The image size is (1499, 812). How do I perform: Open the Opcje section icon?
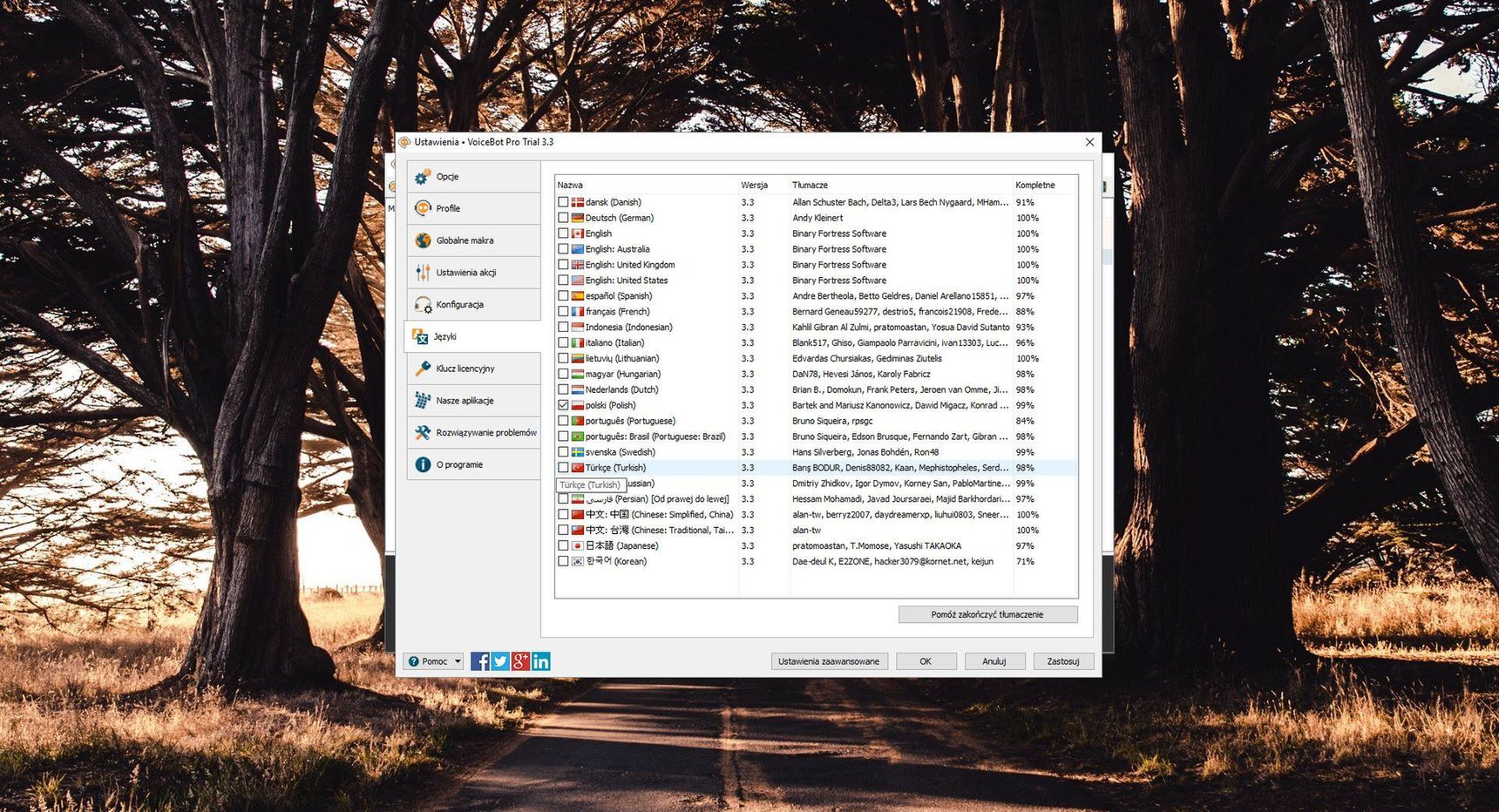(423, 177)
